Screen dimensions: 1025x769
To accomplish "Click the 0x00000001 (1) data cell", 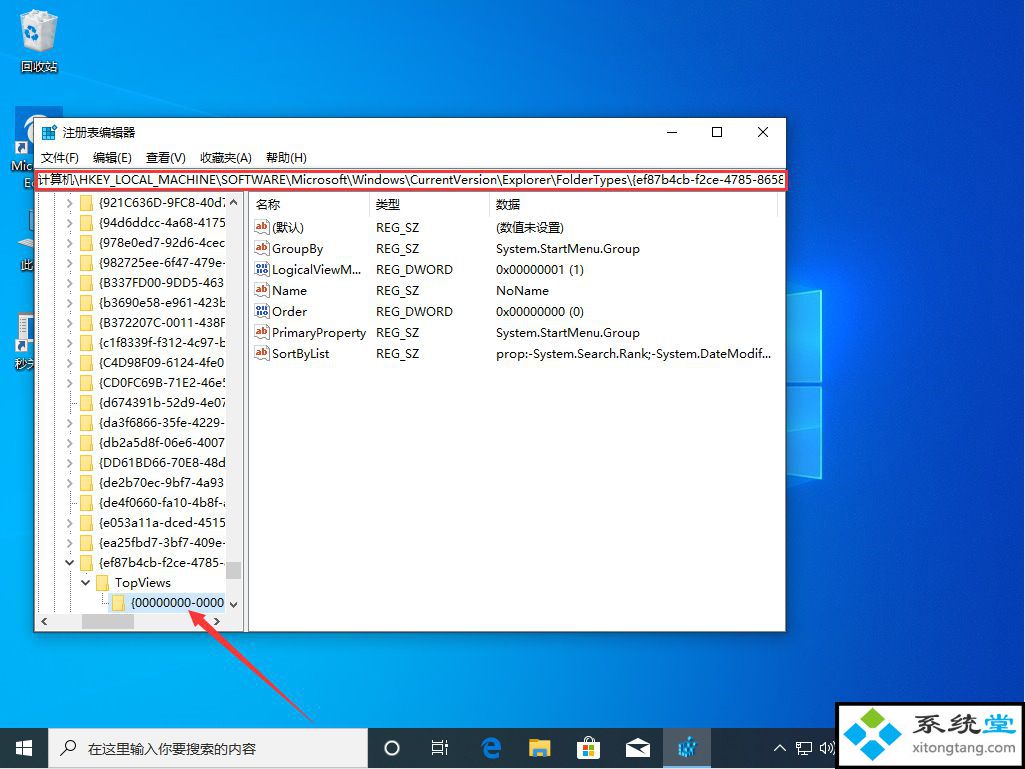I will 540,269.
